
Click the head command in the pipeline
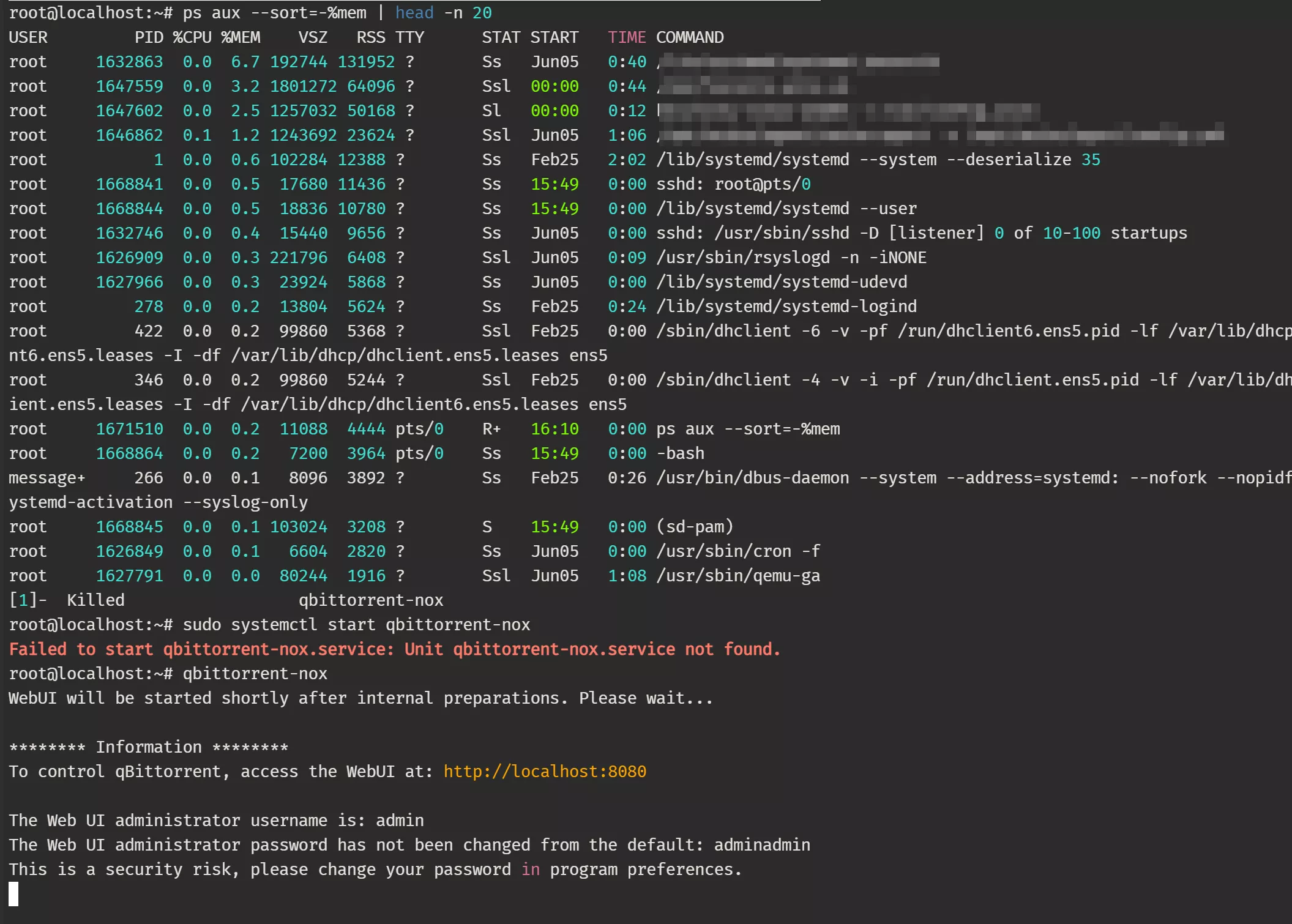[414, 12]
